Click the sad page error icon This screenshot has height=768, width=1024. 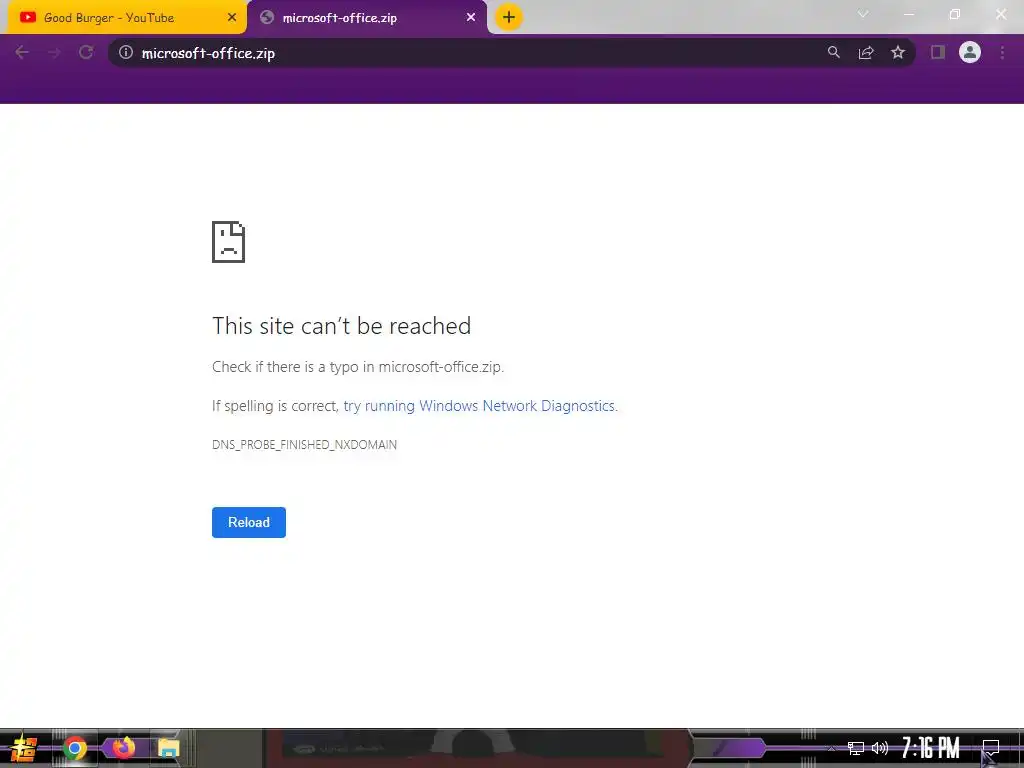[x=229, y=242]
